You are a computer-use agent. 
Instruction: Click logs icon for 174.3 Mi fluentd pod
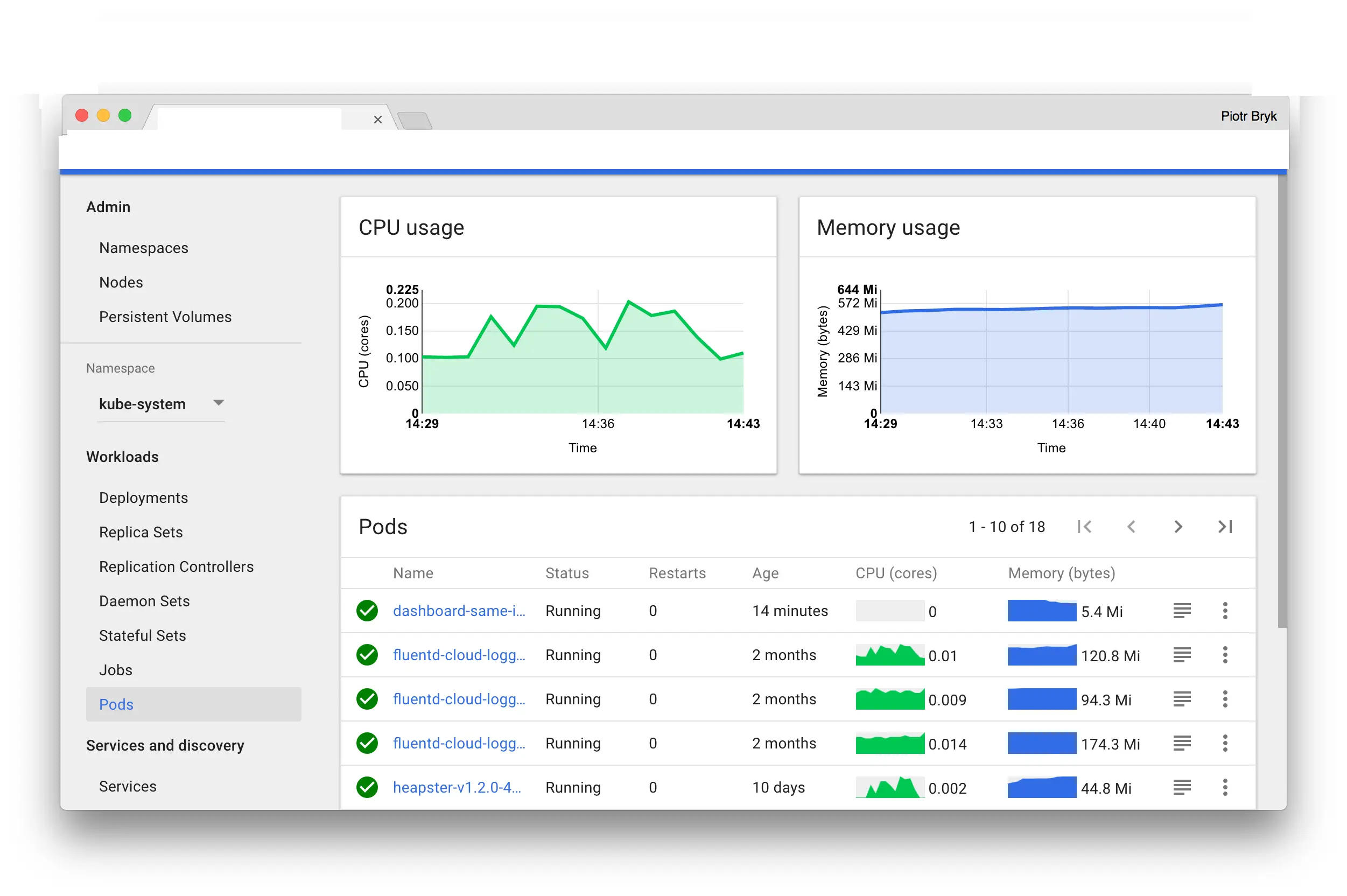coord(1181,744)
